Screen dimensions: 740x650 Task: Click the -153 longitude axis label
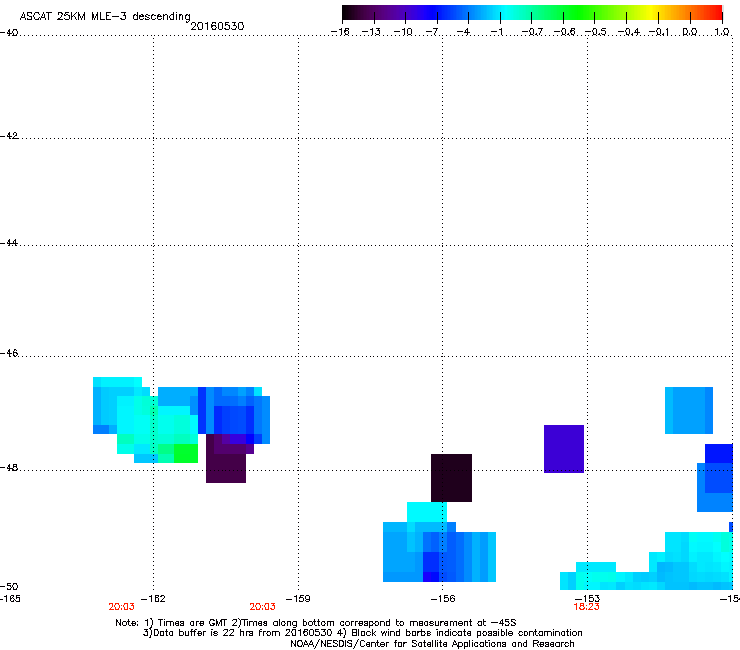pyautogui.click(x=588, y=599)
